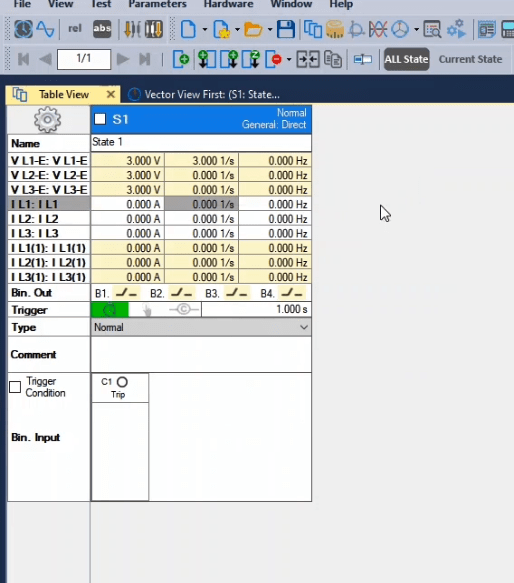Click the Save diskette icon in toolbar
Screen dimensions: 514x583
point(286,29)
